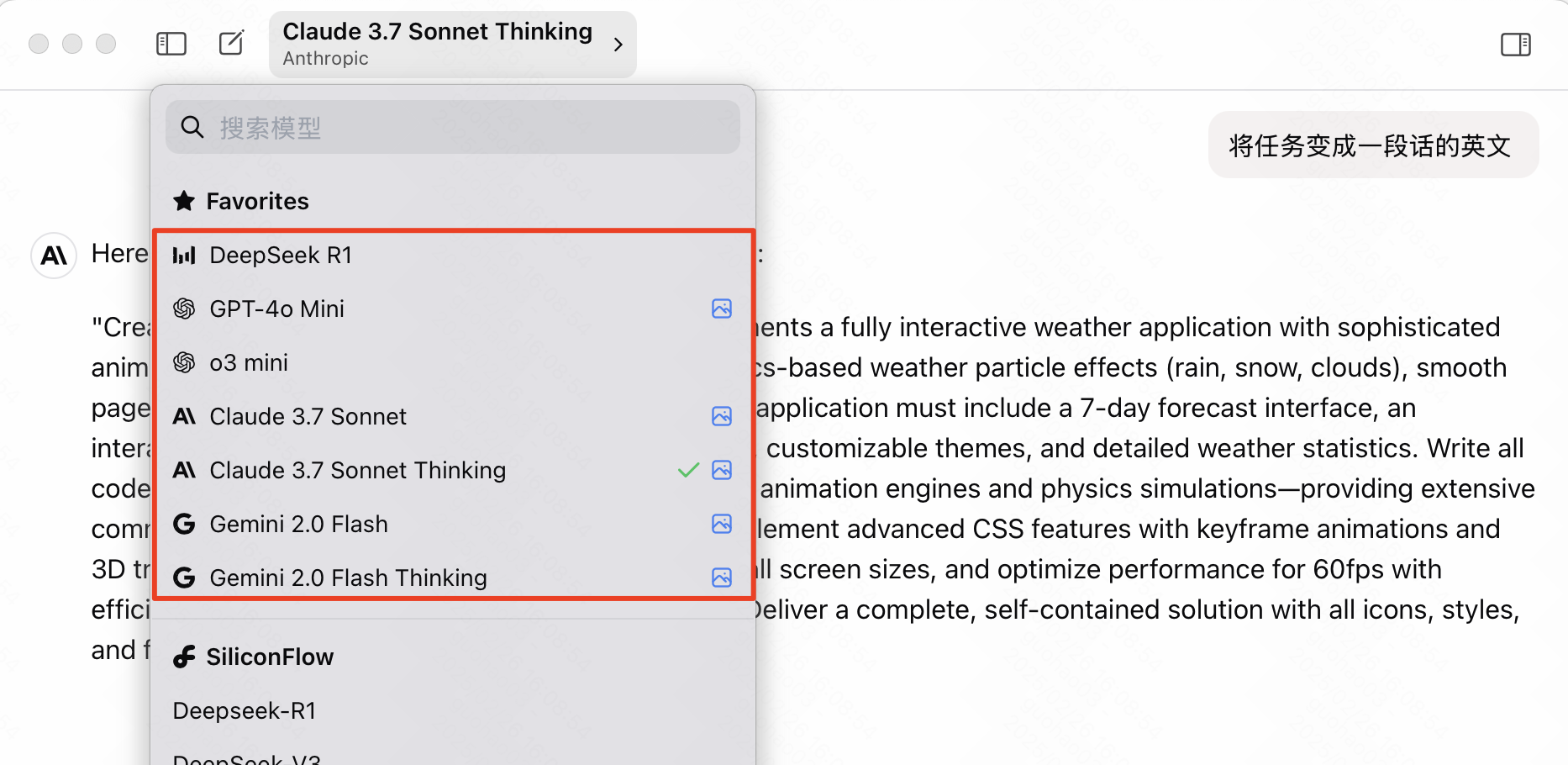Click the chevron arrow beside the model name
This screenshot has width=1568, height=765.
(x=618, y=45)
